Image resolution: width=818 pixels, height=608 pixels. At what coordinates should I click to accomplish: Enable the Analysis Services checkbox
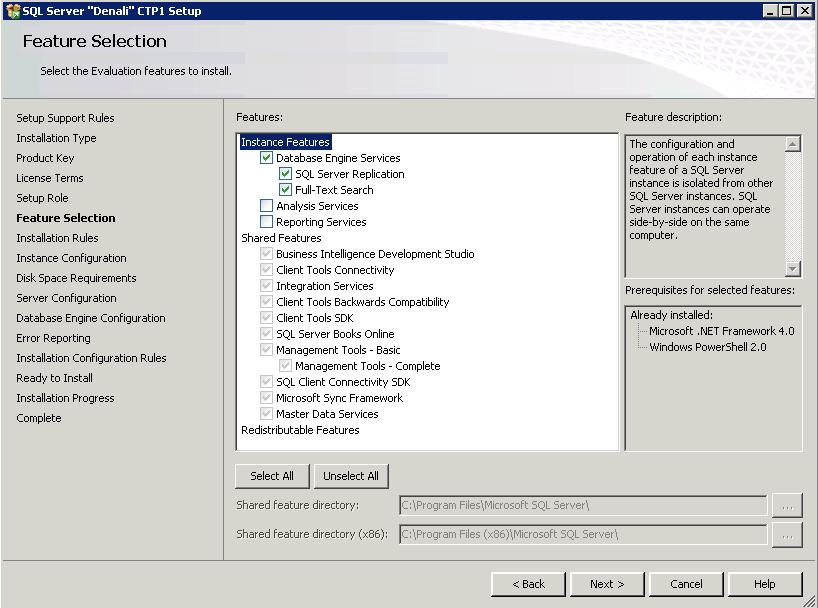pos(266,206)
